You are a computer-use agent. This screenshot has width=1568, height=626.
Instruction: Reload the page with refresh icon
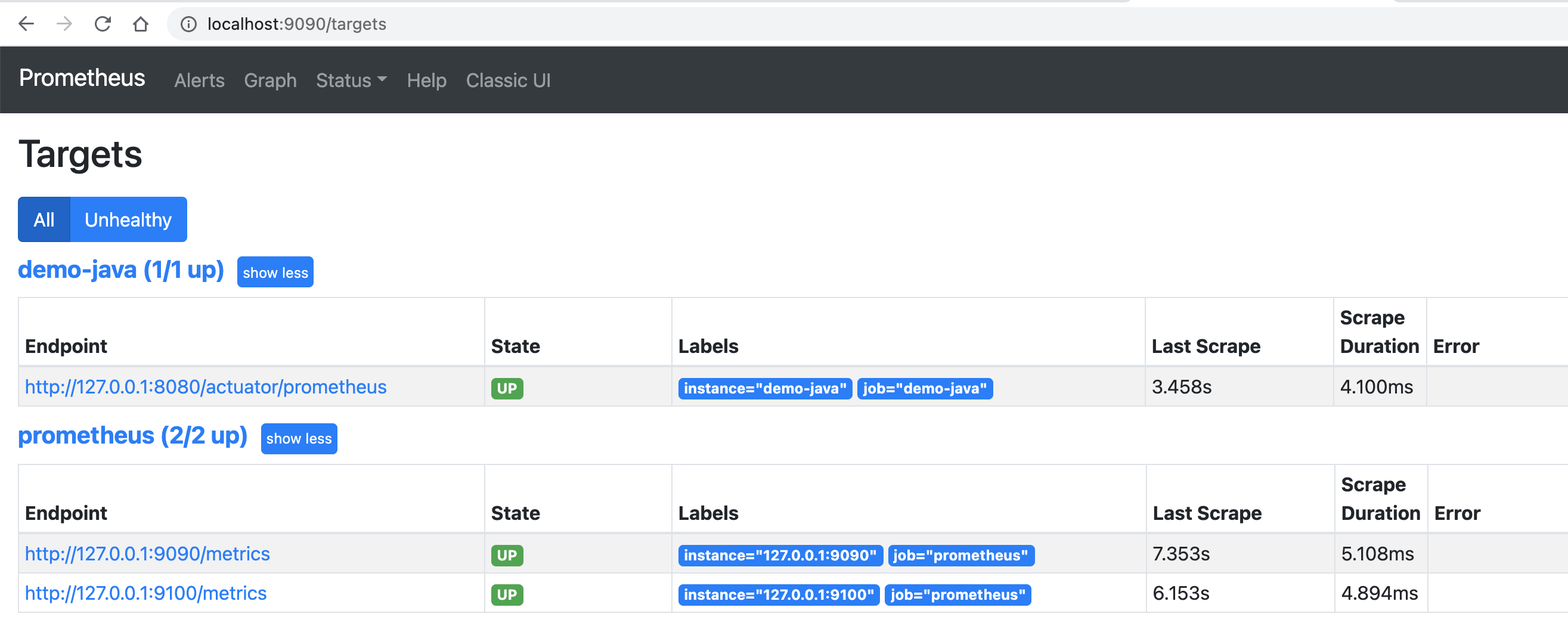103,24
